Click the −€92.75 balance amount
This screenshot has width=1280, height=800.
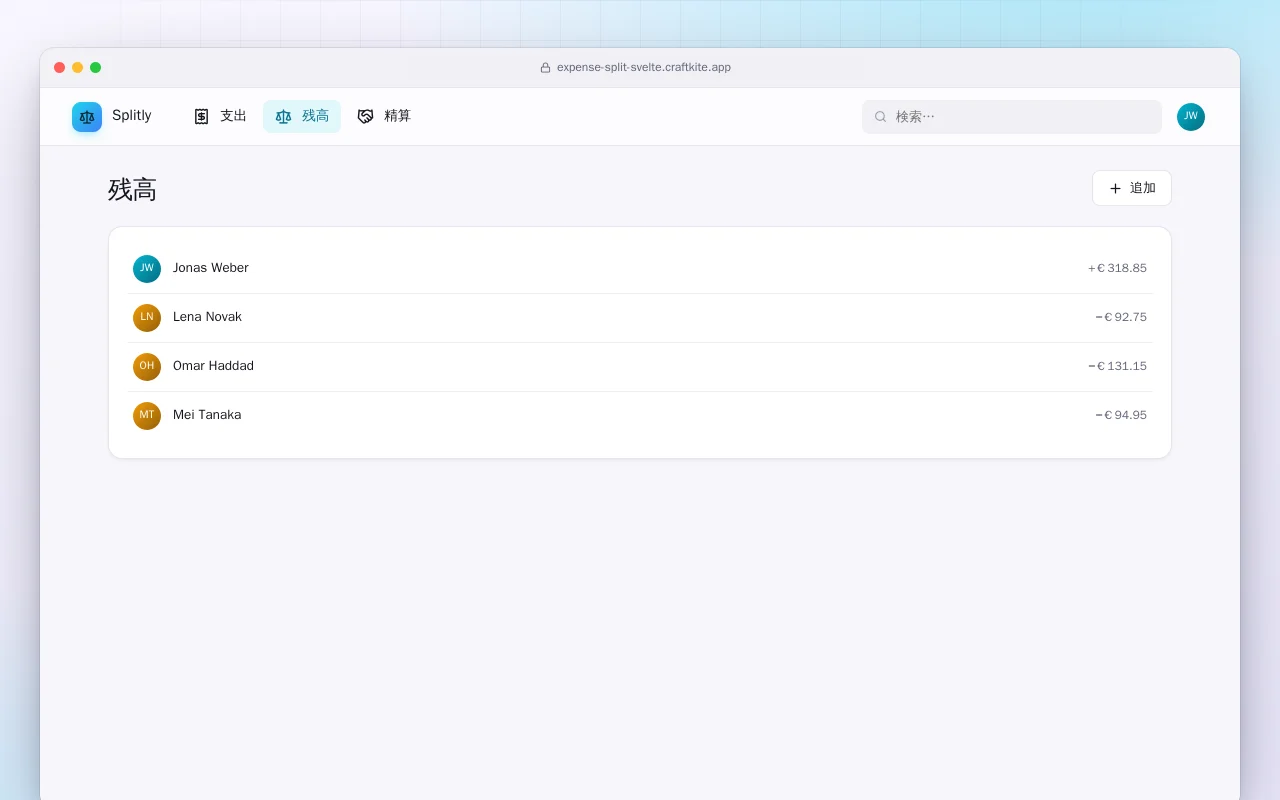coord(1121,317)
